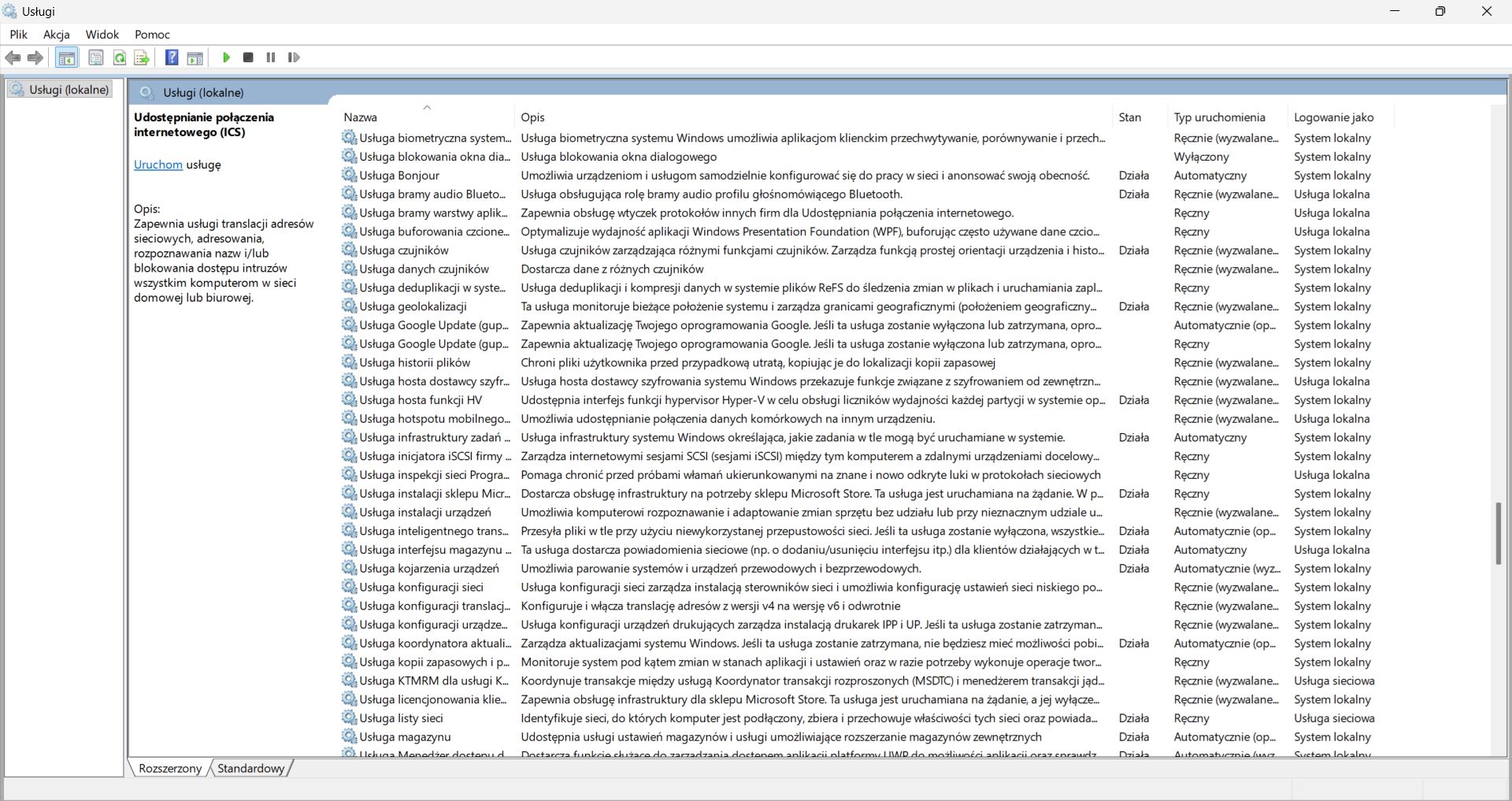Select the 'Usługa bramy audio Blueto...' service name

pos(432,194)
